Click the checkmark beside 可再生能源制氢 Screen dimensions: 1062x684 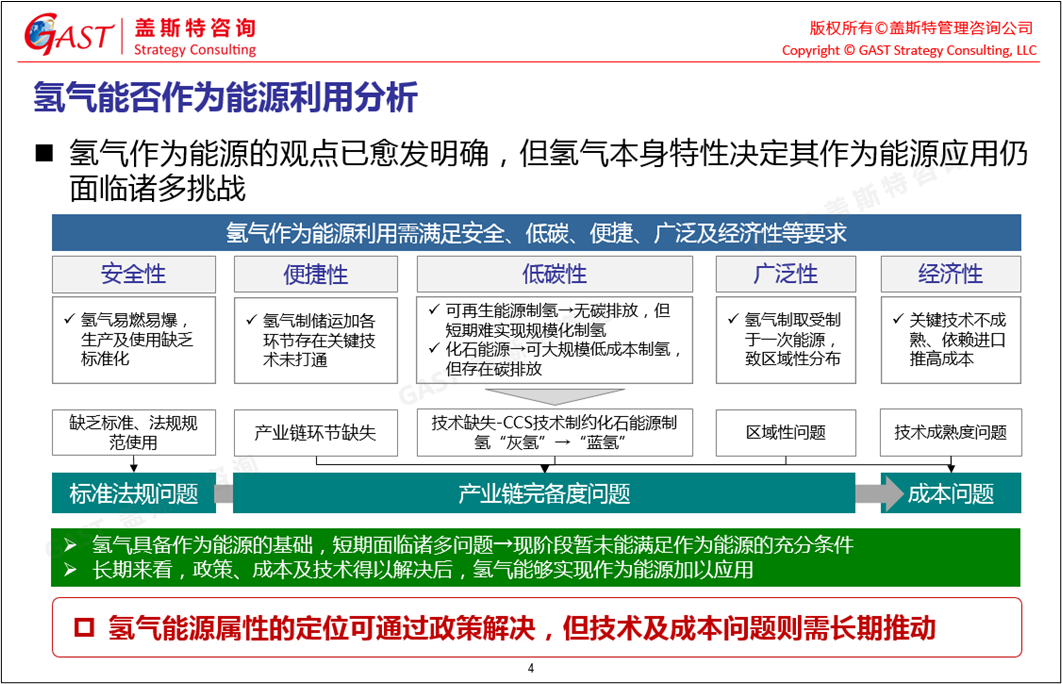[x=432, y=311]
